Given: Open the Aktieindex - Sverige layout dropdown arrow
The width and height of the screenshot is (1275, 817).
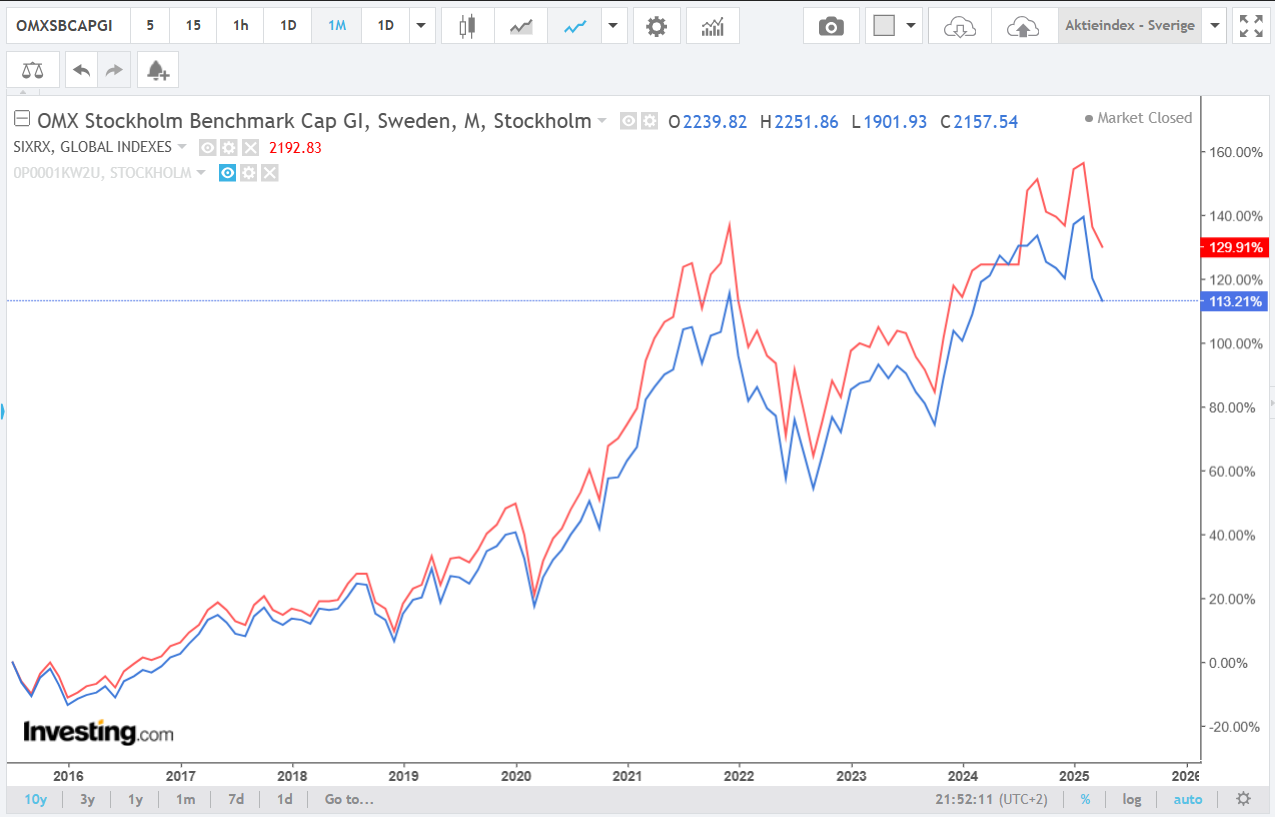Looking at the screenshot, I should point(1215,27).
